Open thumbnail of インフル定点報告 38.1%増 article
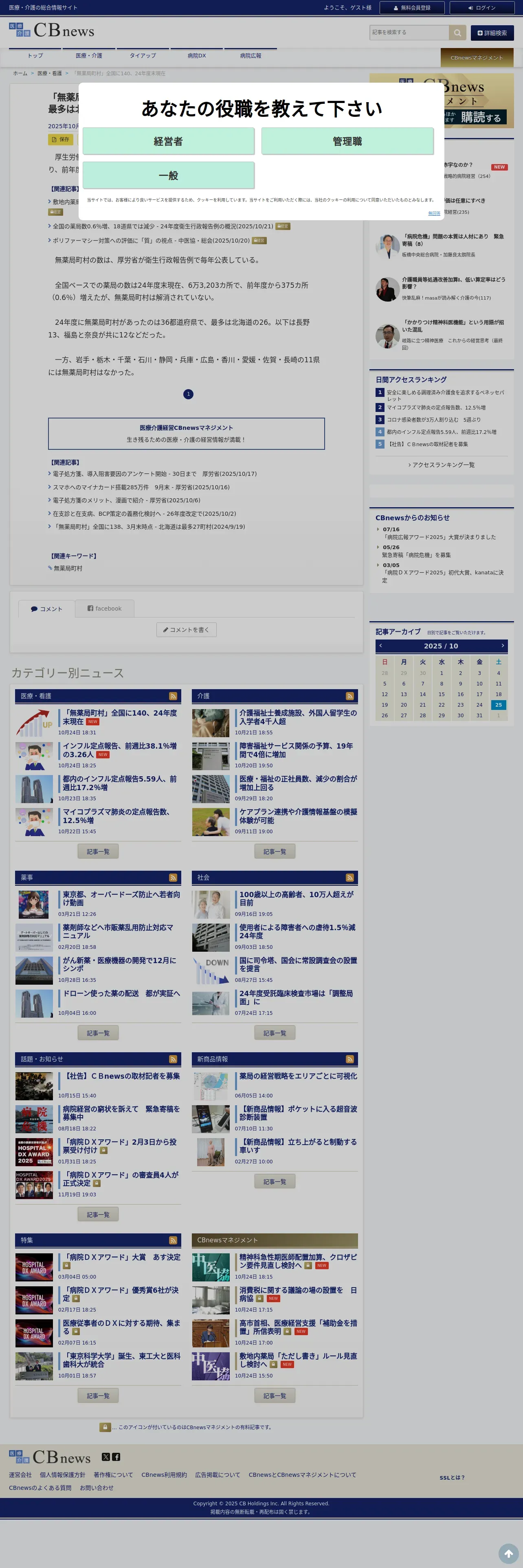Image resolution: width=523 pixels, height=1568 pixels. click(x=34, y=757)
